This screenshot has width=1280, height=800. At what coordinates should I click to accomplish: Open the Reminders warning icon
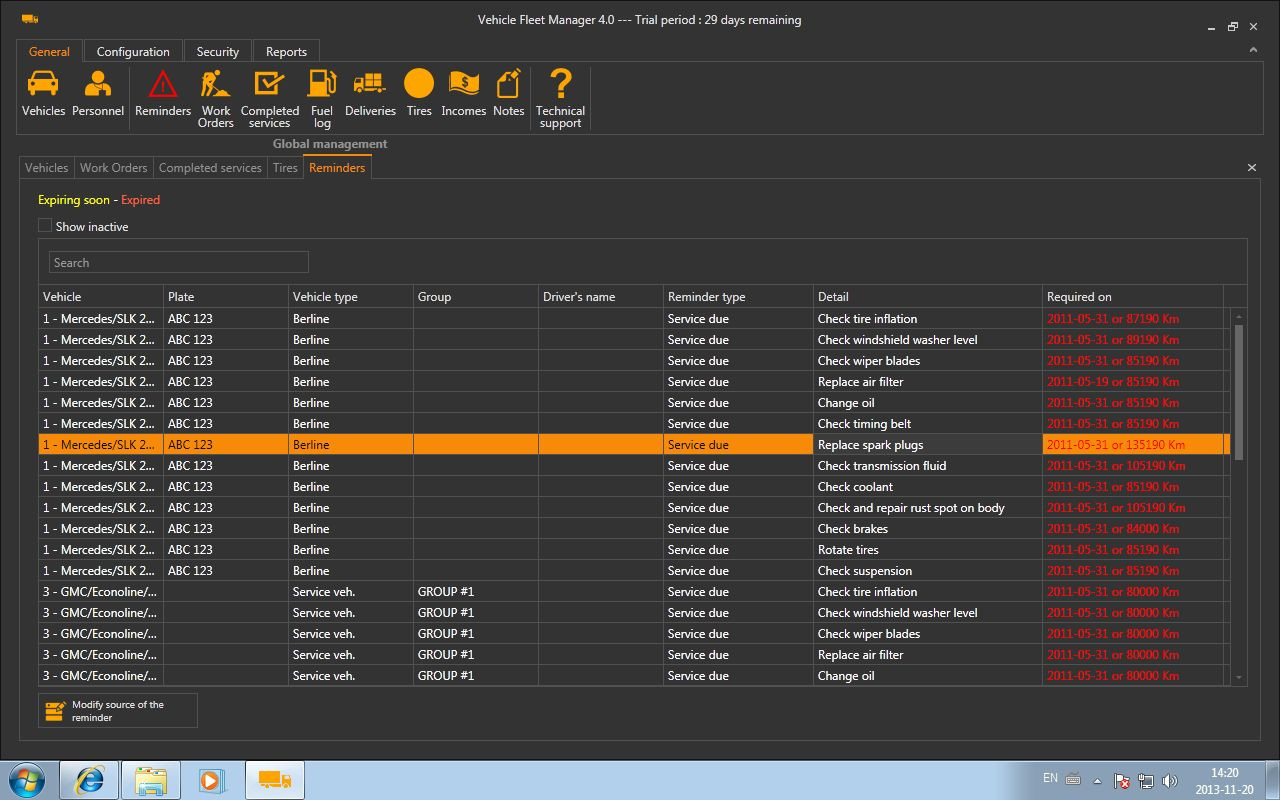tap(163, 94)
